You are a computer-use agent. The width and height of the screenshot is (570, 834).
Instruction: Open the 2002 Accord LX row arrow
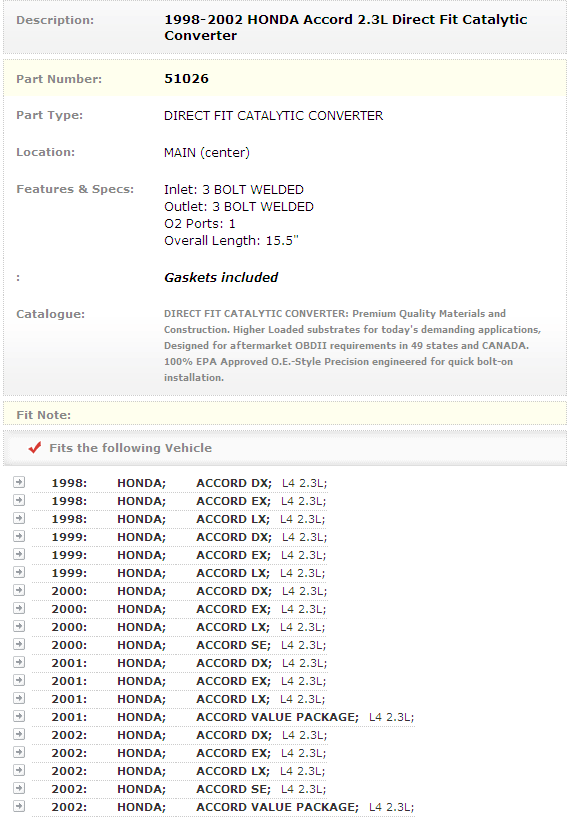pyautogui.click(x=19, y=771)
